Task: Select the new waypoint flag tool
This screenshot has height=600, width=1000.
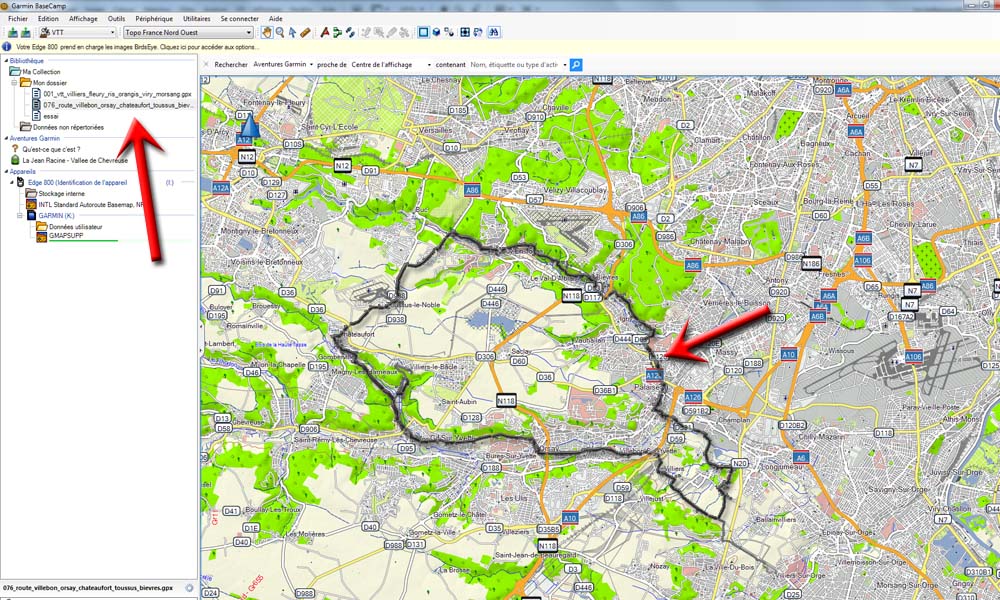Action: [325, 33]
